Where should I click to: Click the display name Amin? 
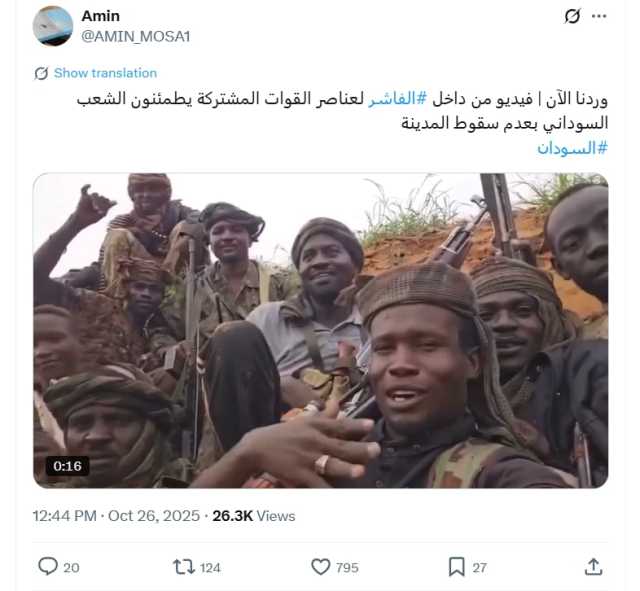[x=100, y=16]
